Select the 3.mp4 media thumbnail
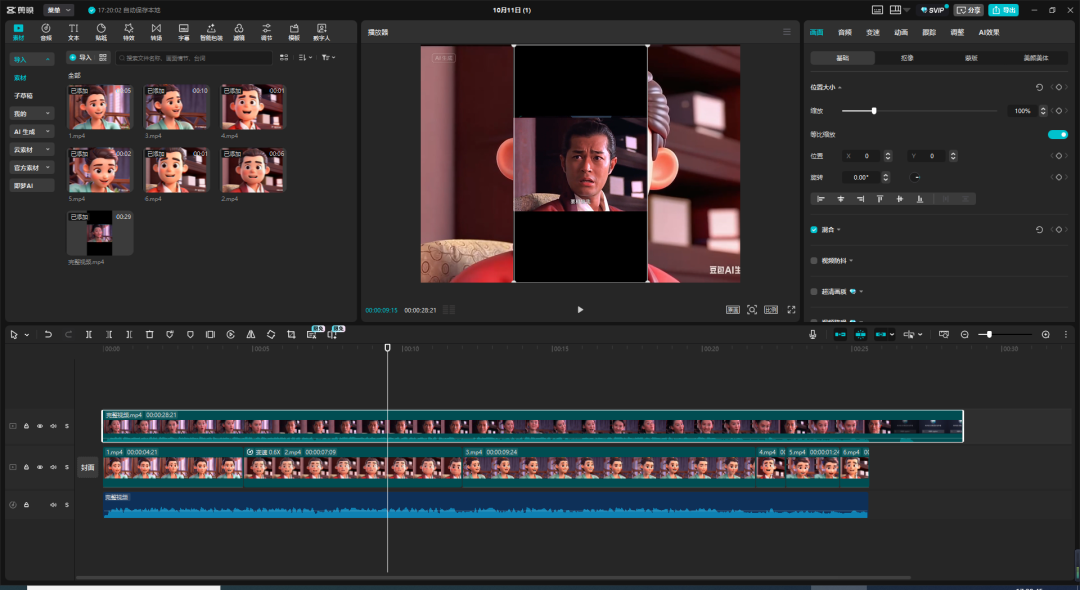The width and height of the screenshot is (1080, 590). (x=176, y=107)
